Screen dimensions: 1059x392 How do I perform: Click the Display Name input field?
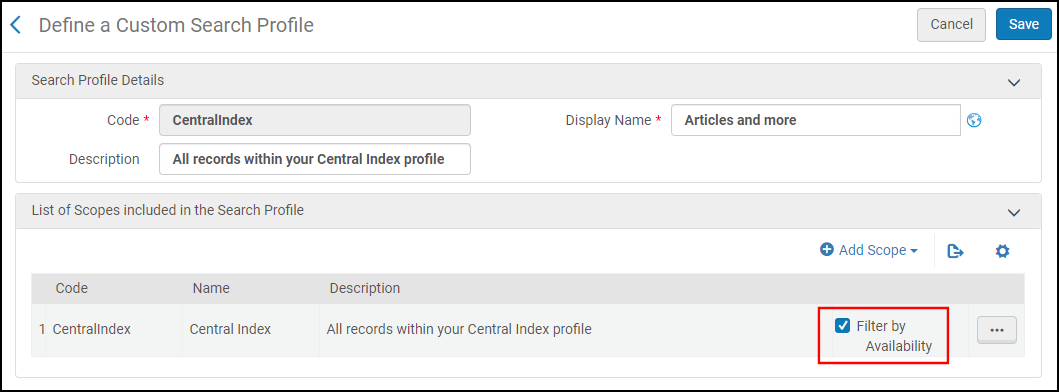(816, 120)
